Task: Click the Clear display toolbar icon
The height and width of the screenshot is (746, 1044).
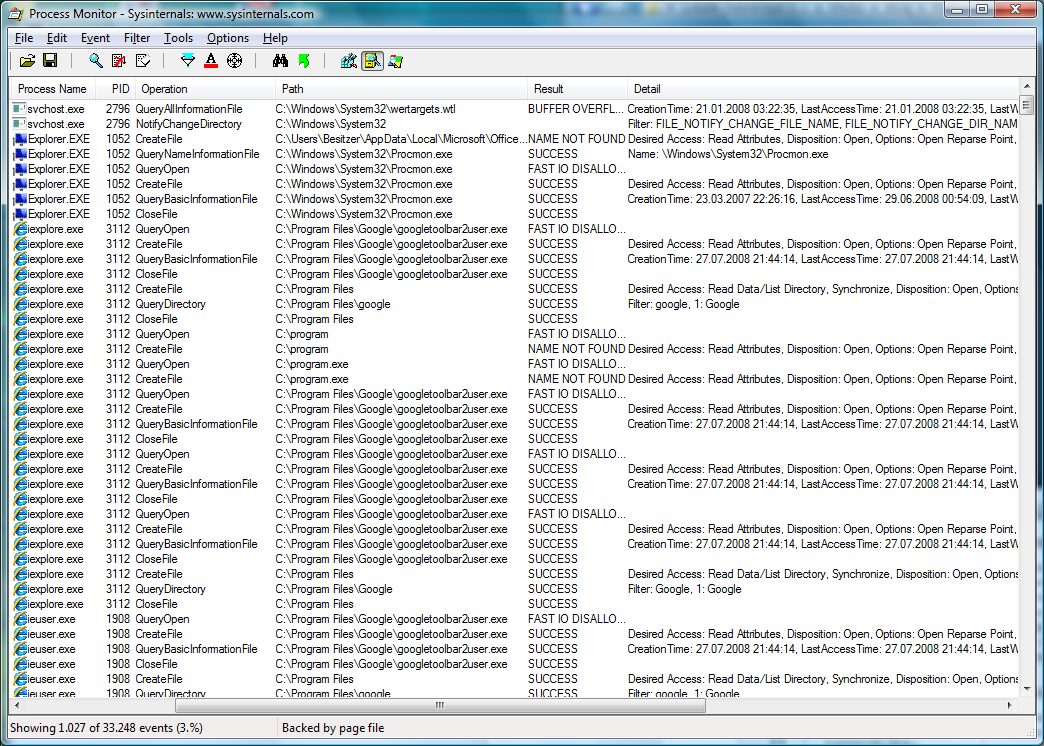Action: coord(142,61)
